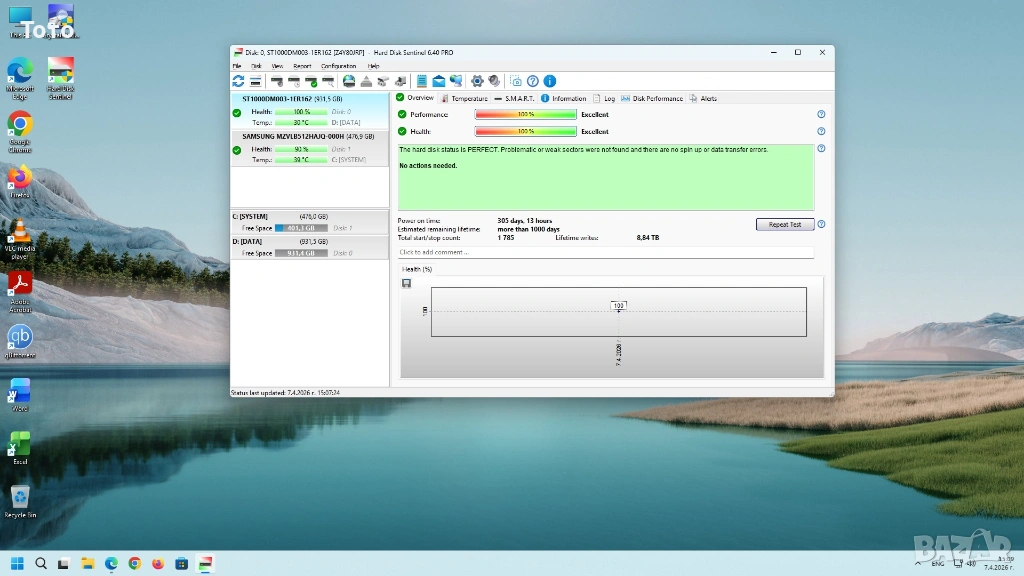Image resolution: width=1024 pixels, height=576 pixels.
Task: Click the help icon next to Repeat Test
Action: coord(821,225)
